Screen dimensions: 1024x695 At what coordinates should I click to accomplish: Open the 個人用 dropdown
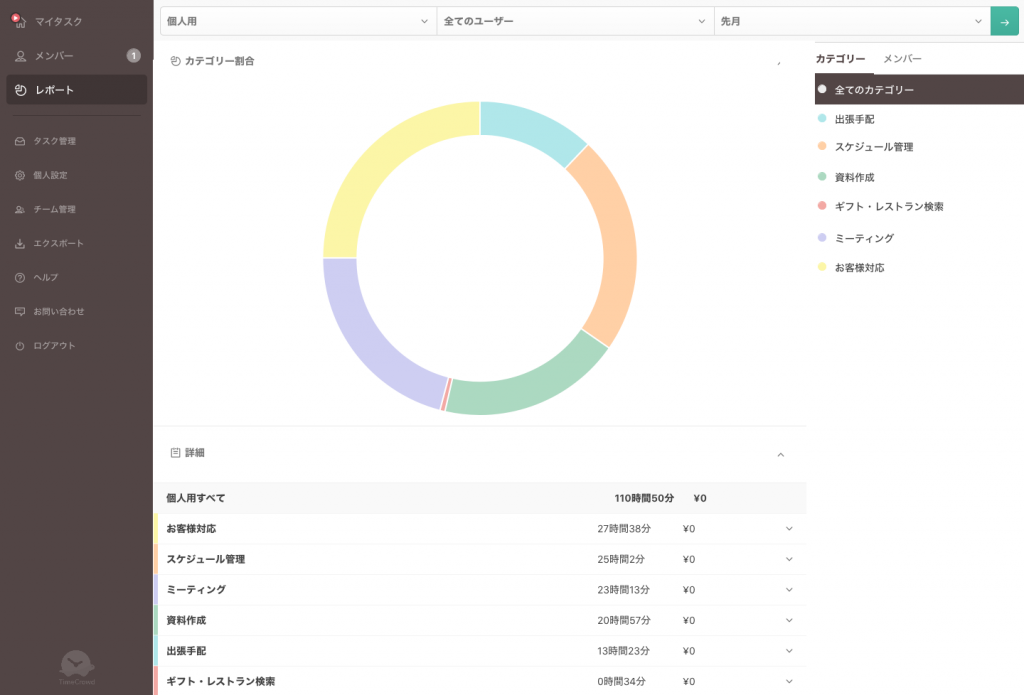coord(297,21)
